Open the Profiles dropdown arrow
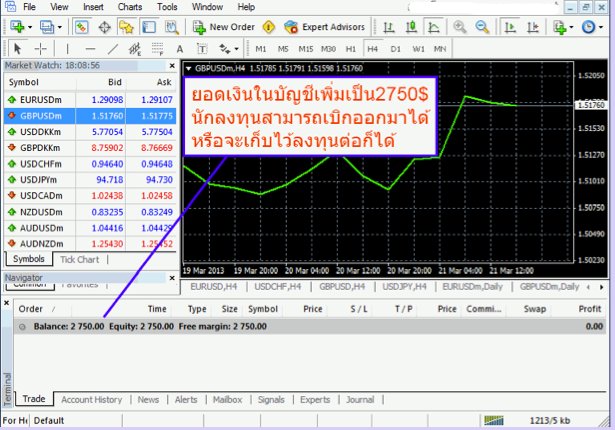This screenshot has width=615, height=430. point(60,27)
